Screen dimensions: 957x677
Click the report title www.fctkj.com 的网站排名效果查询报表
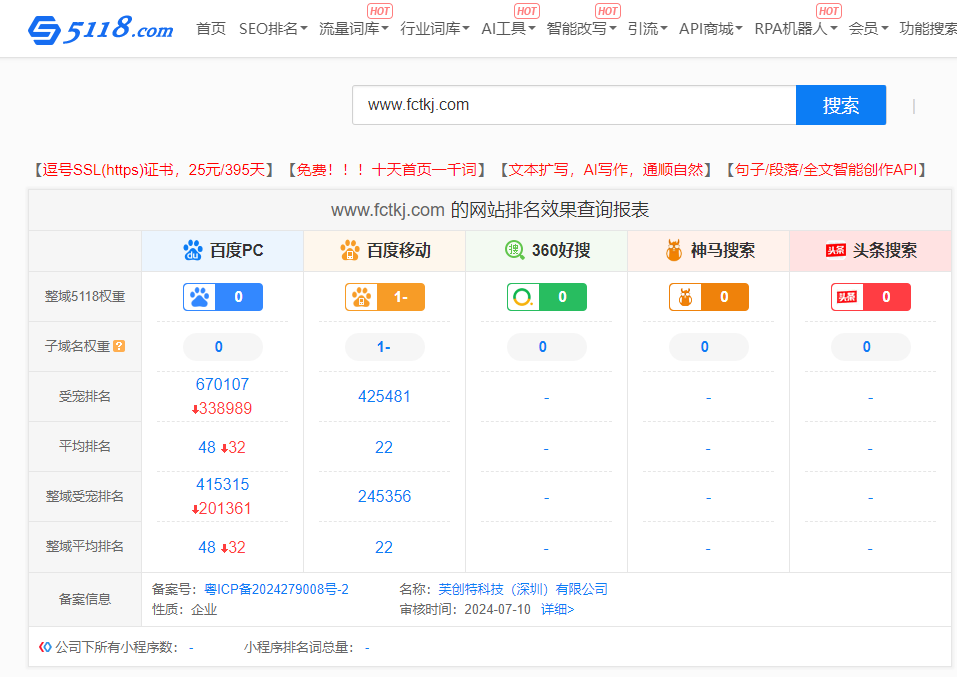click(489, 210)
